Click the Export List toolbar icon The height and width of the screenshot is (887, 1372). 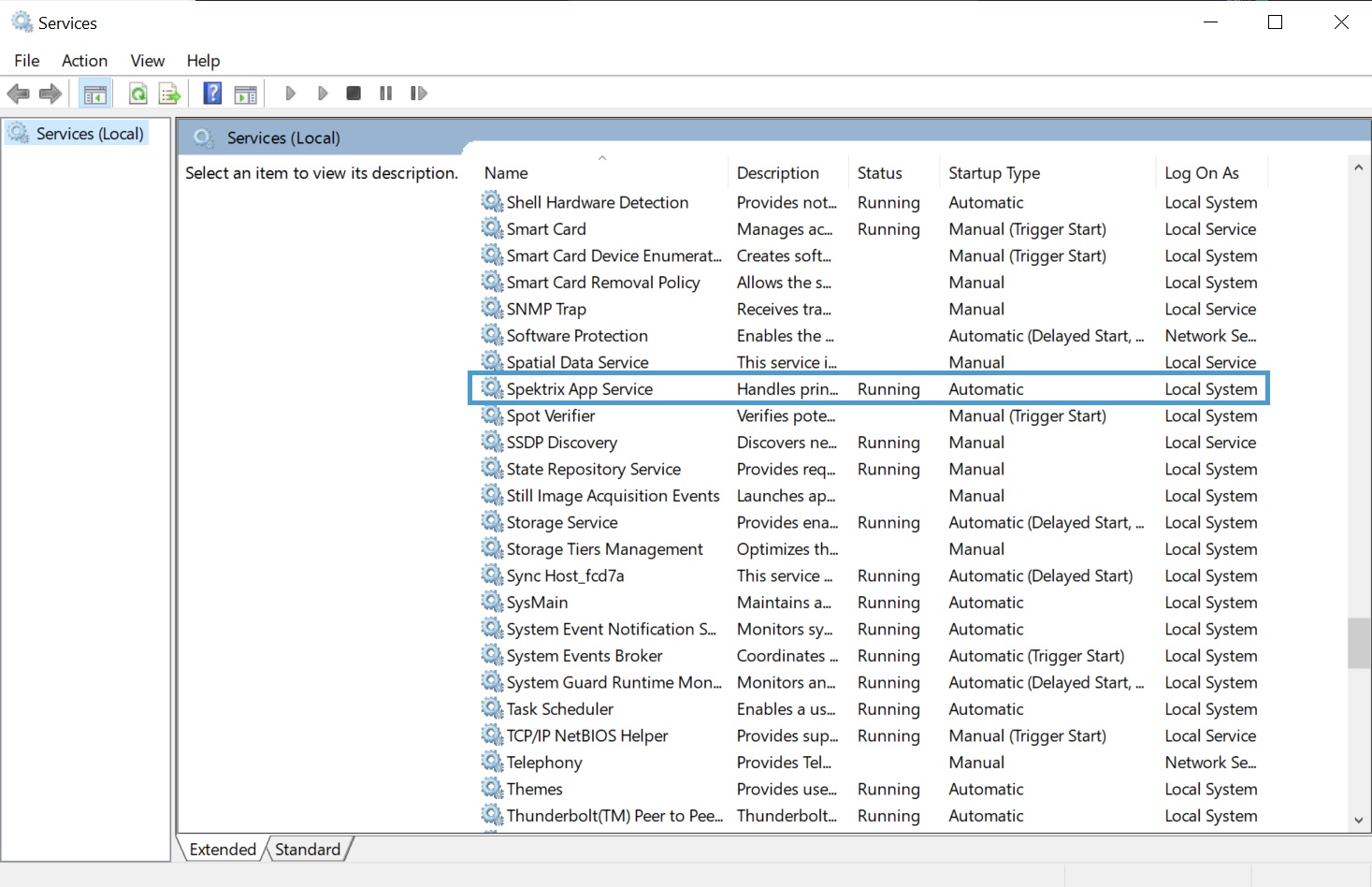tap(169, 94)
